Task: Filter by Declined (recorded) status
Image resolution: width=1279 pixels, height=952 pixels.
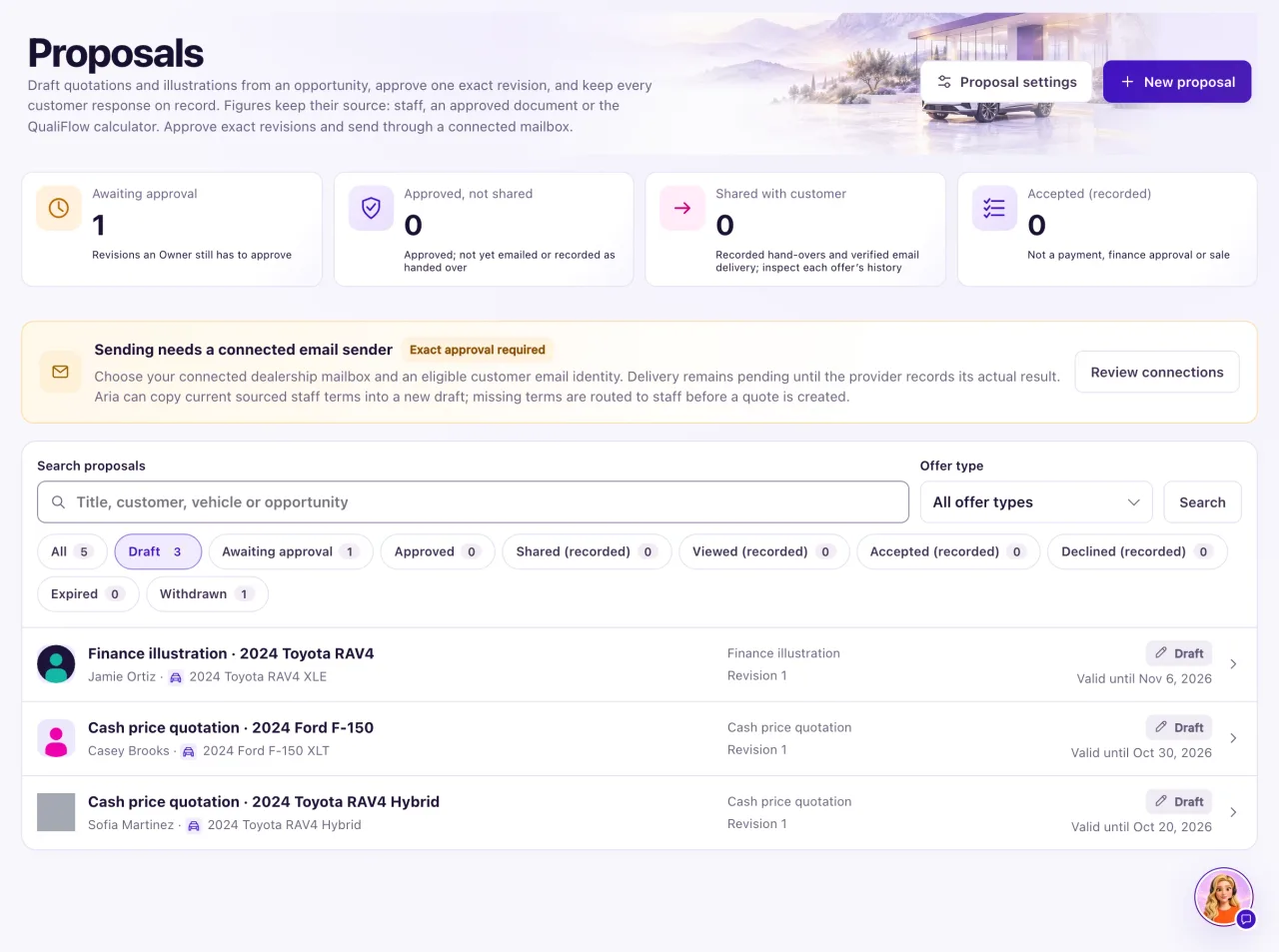Action: (1137, 551)
